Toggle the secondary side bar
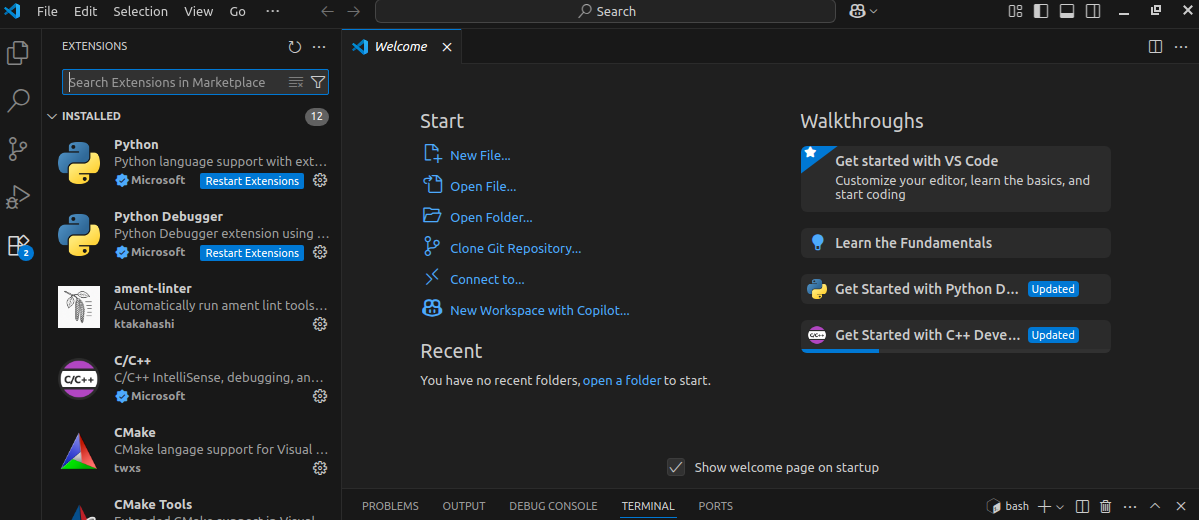 click(x=1093, y=11)
